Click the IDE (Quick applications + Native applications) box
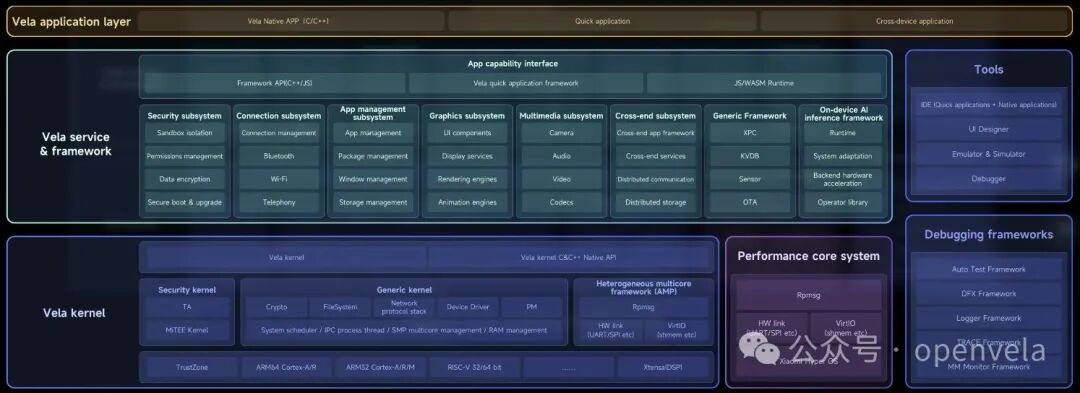Screen dimensions: 1080x393 click(x=988, y=105)
